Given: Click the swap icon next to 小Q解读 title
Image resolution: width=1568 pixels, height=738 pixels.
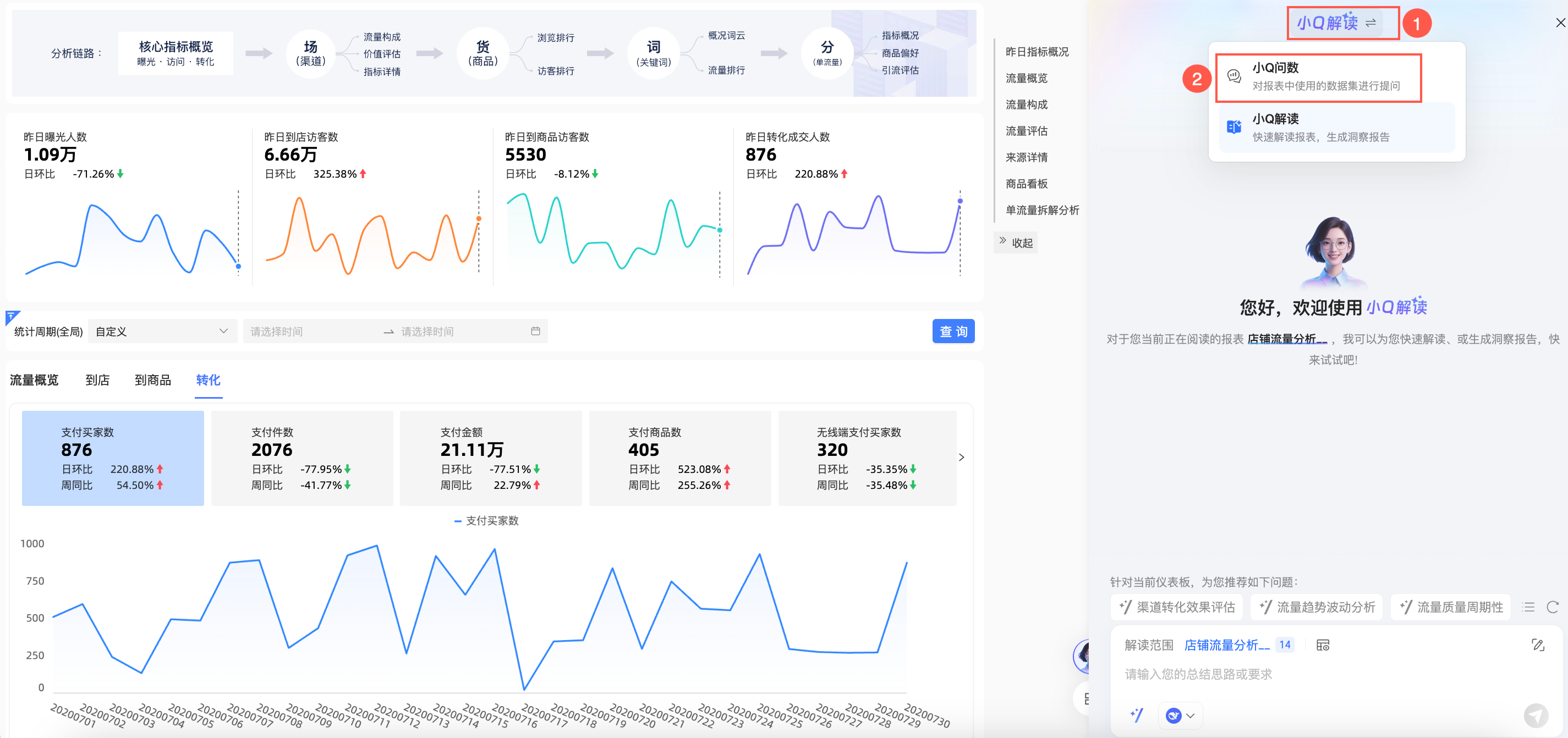Looking at the screenshot, I should [1371, 23].
